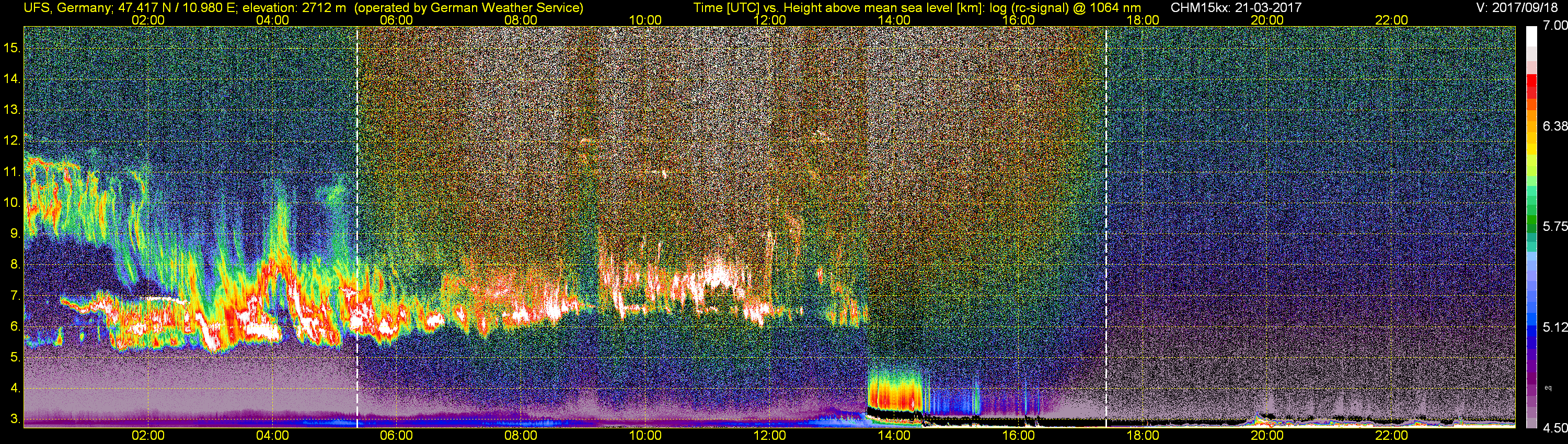Click the colorbar value '4.50'
Image resolution: width=1568 pixels, height=444 pixels.
click(1554, 428)
